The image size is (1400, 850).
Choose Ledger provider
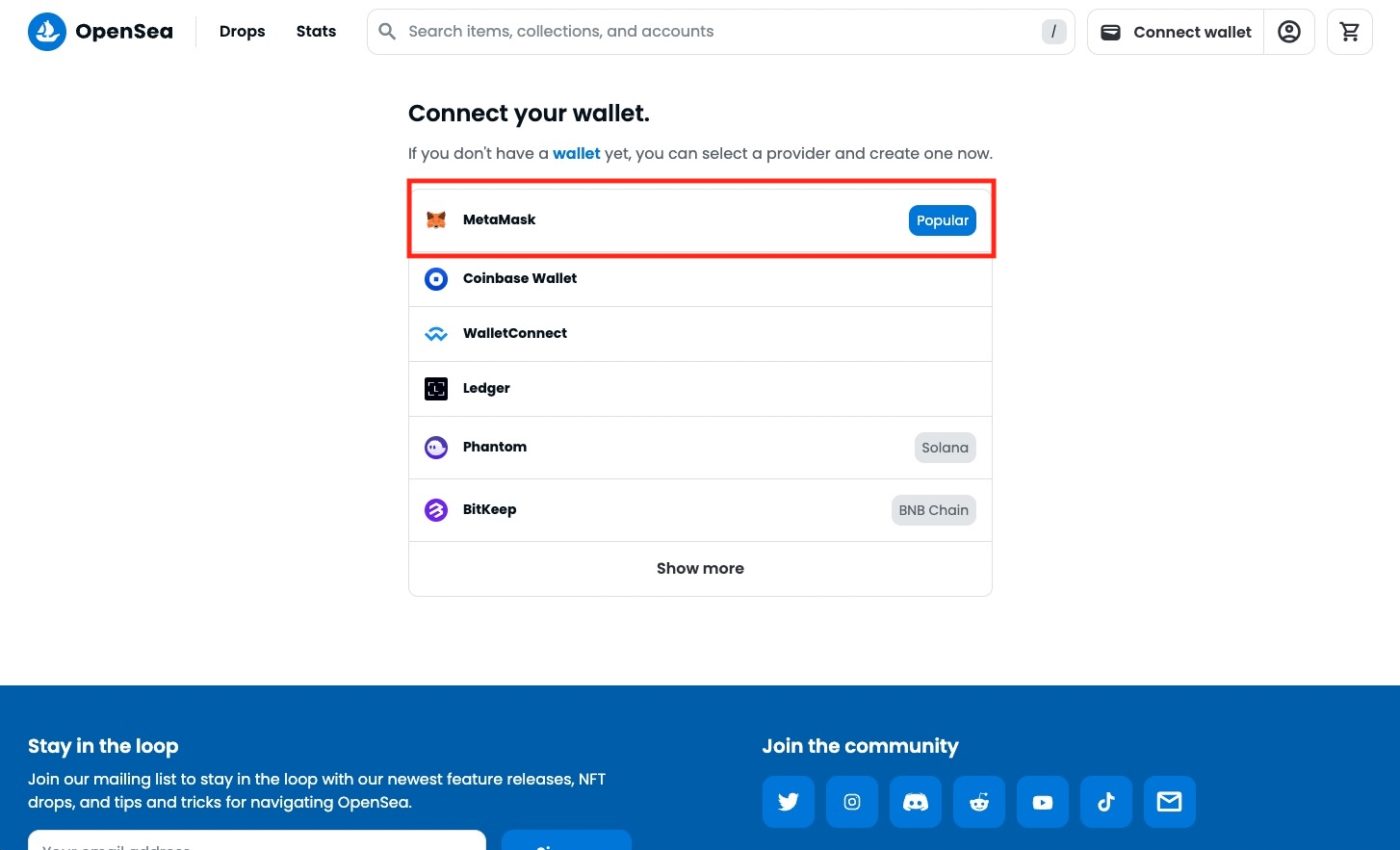tap(700, 389)
